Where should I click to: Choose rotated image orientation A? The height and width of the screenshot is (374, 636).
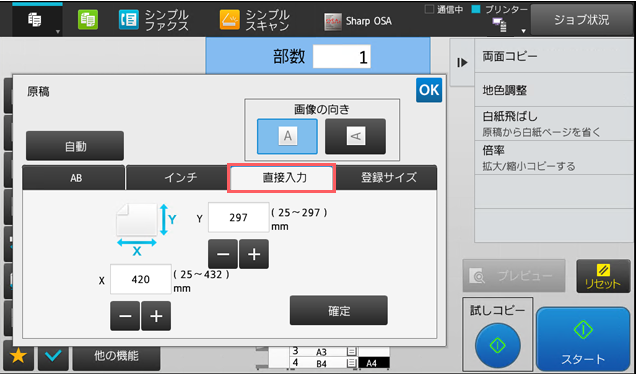click(x=355, y=136)
